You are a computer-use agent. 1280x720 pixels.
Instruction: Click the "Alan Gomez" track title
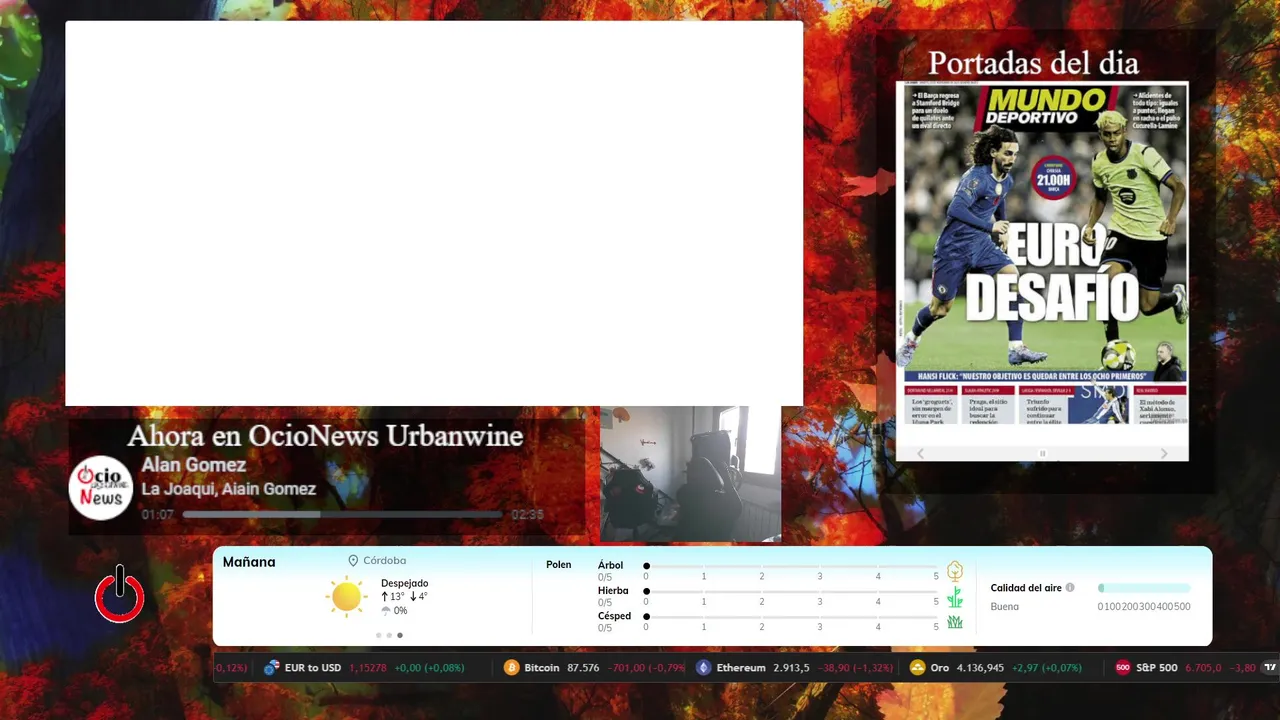[194, 465]
